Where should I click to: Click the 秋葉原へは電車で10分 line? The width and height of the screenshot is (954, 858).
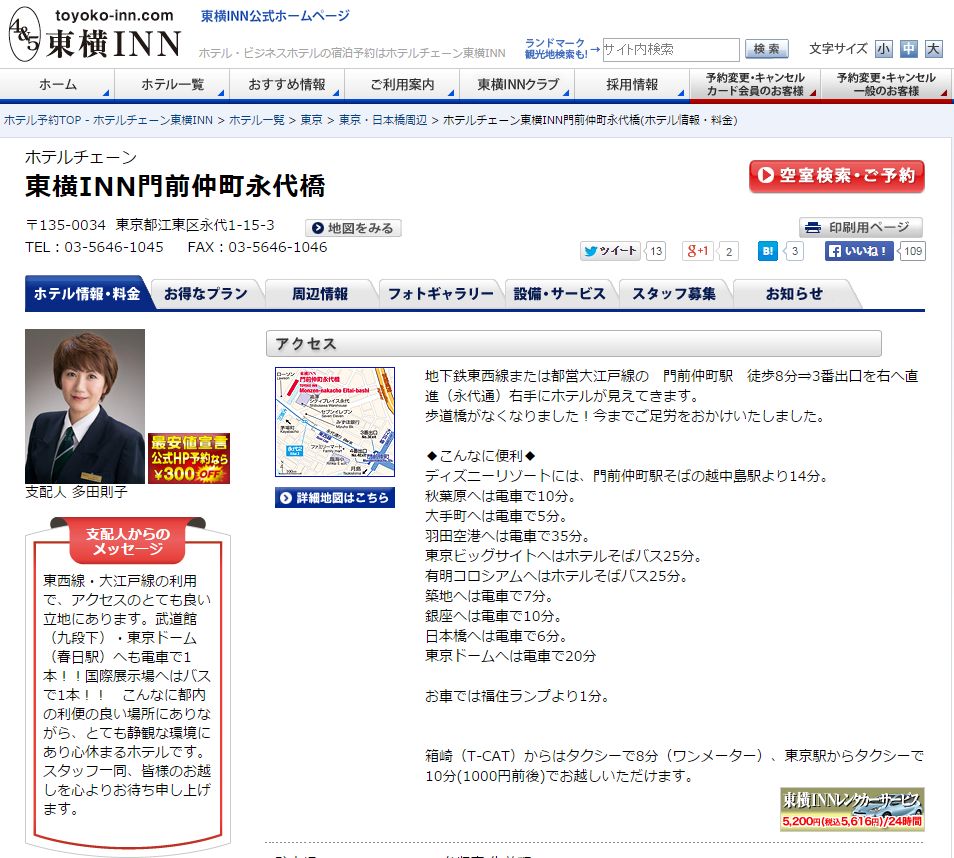501,496
